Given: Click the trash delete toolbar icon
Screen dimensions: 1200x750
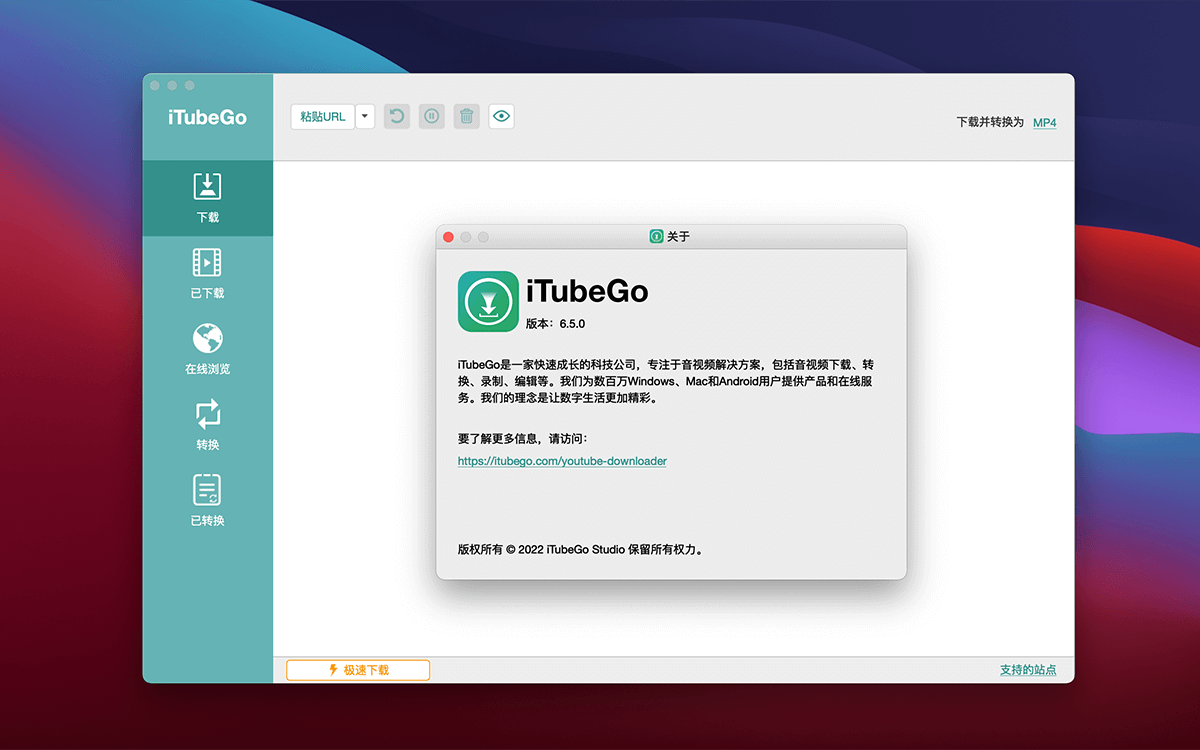Looking at the screenshot, I should 466,116.
